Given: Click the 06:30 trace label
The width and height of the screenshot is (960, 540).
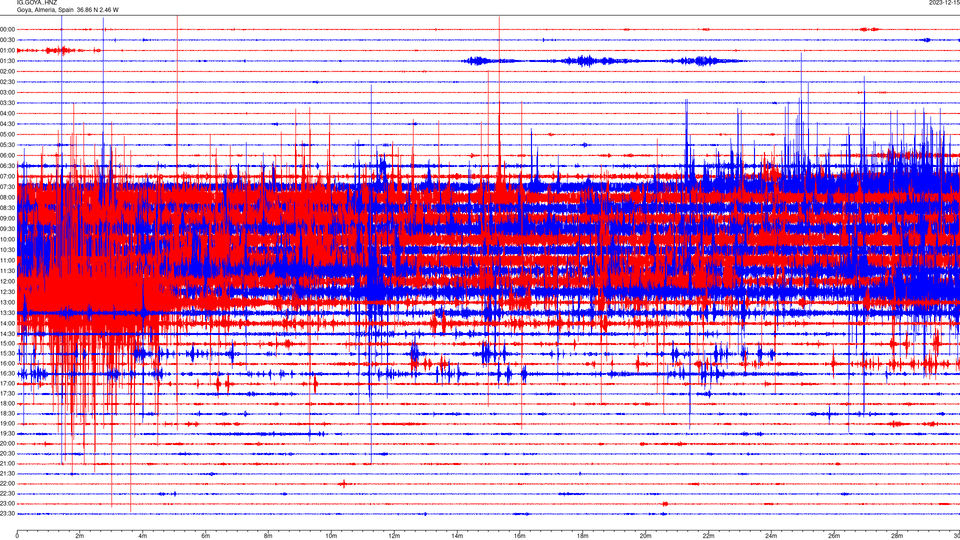Looking at the screenshot, I should (x=8, y=166).
